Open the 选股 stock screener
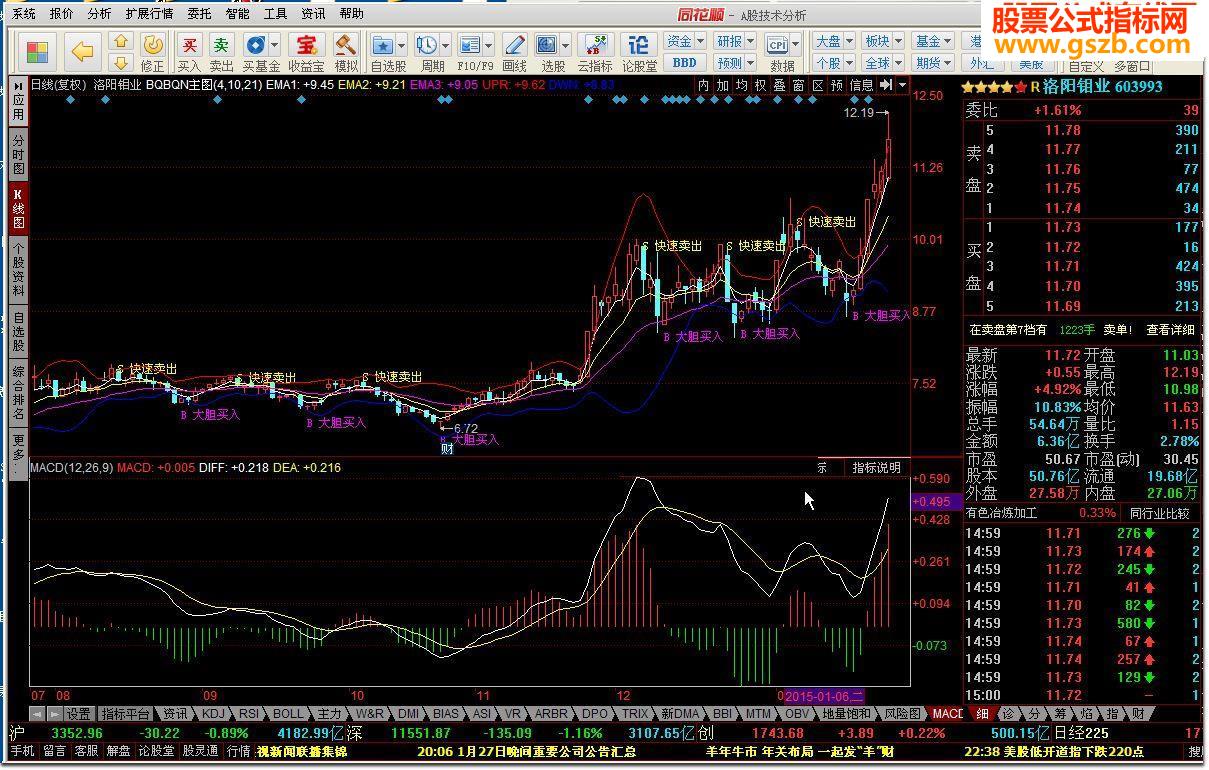The image size is (1209, 770). [x=552, y=52]
